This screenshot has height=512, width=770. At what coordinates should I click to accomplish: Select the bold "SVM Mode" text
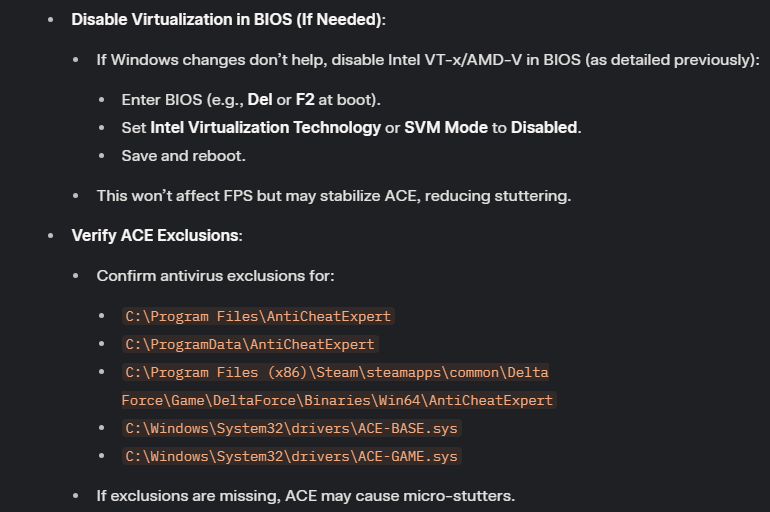point(446,128)
